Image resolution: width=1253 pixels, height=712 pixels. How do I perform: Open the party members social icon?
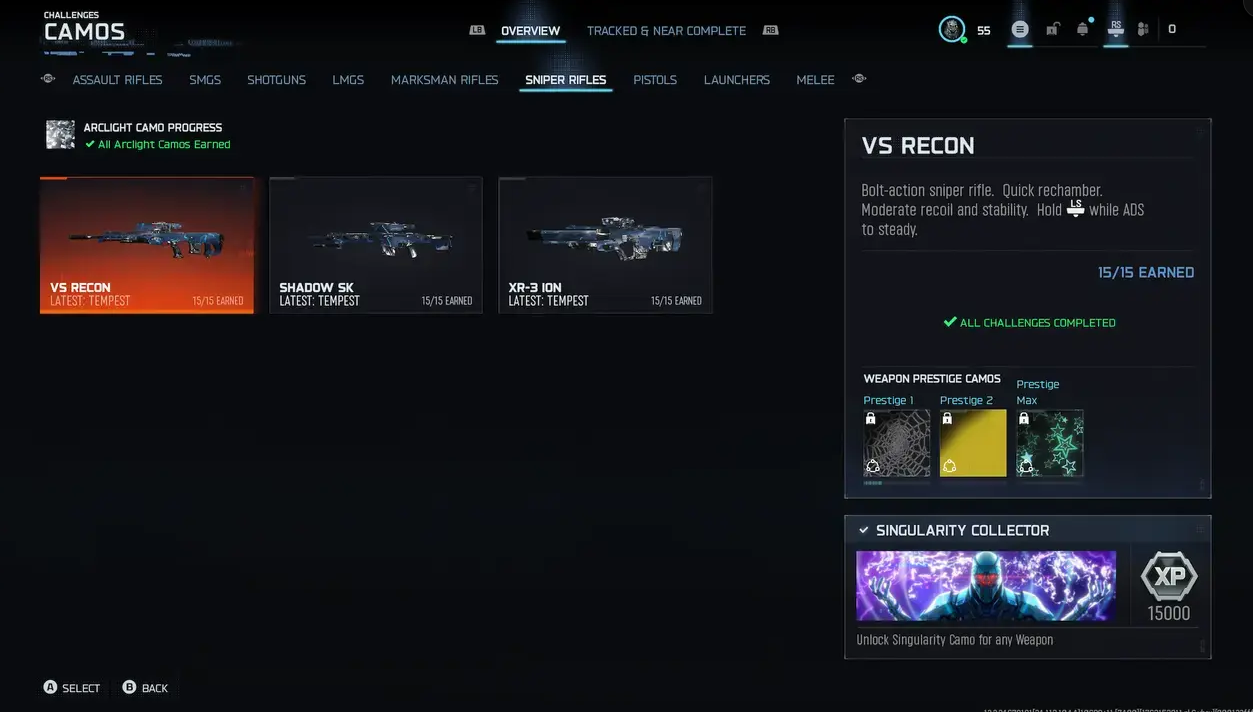(1143, 30)
